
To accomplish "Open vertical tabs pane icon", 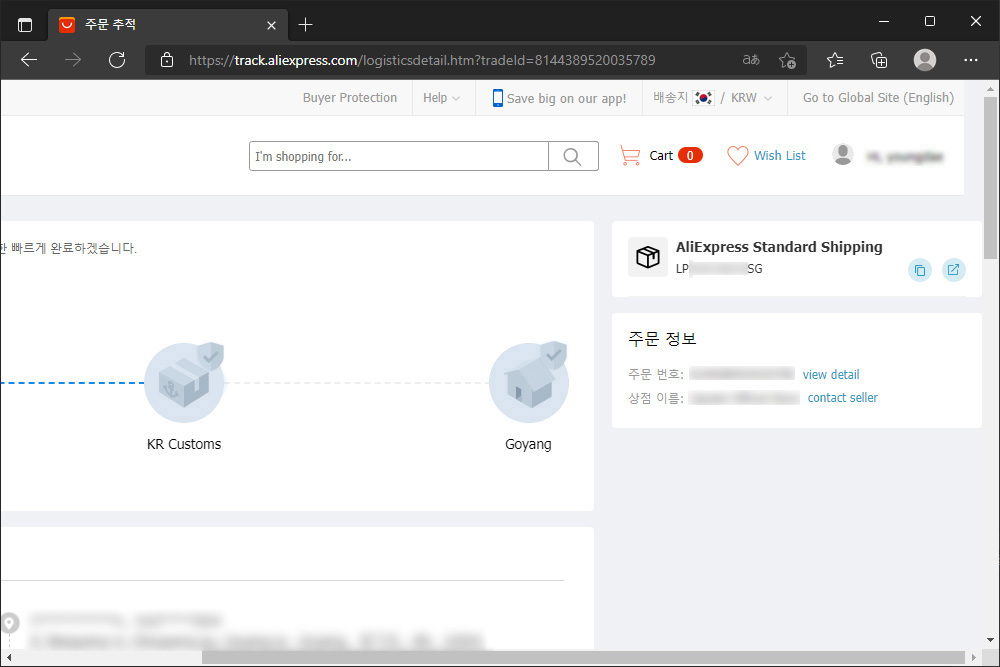I will click(x=25, y=25).
